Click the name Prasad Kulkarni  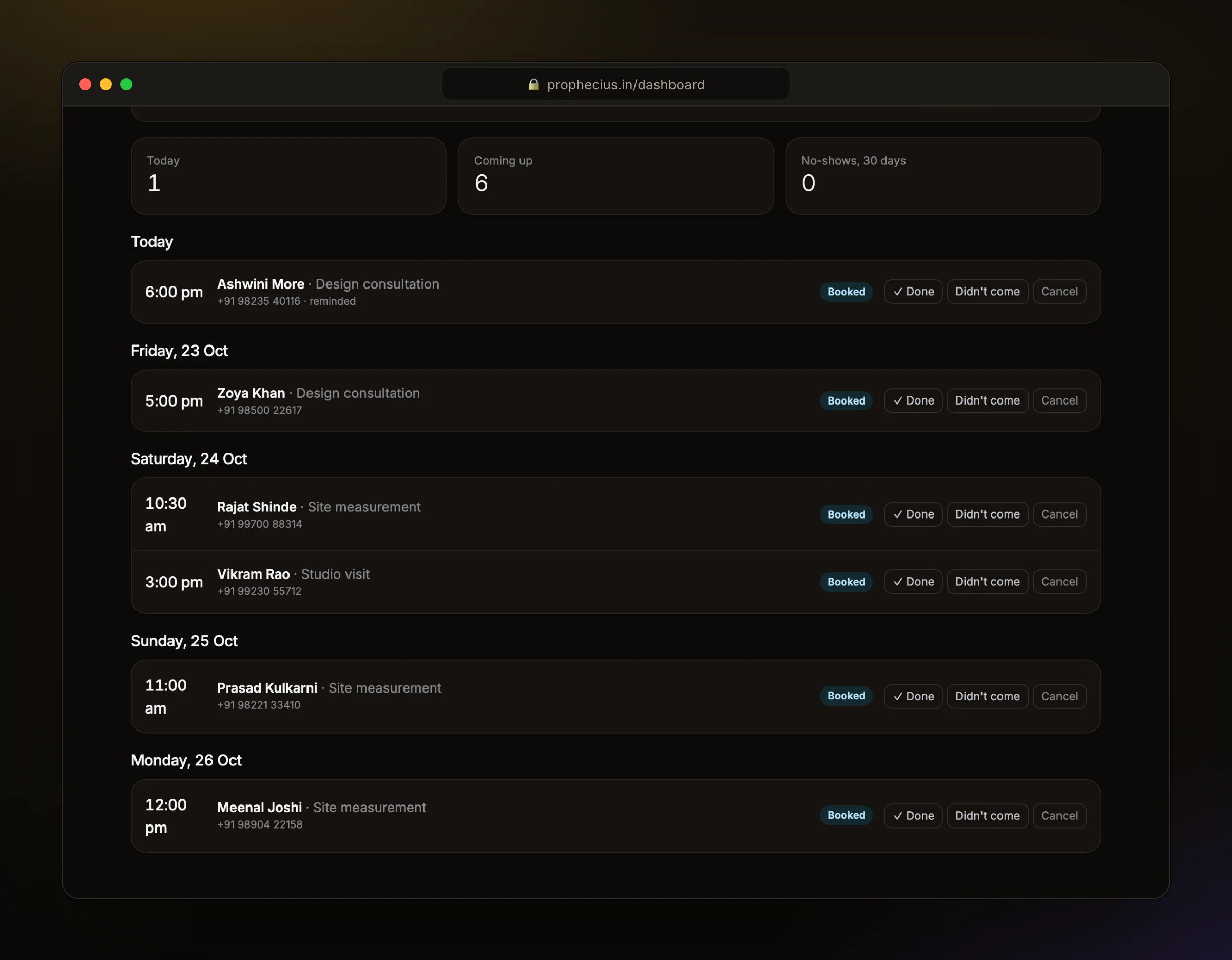[267, 688]
